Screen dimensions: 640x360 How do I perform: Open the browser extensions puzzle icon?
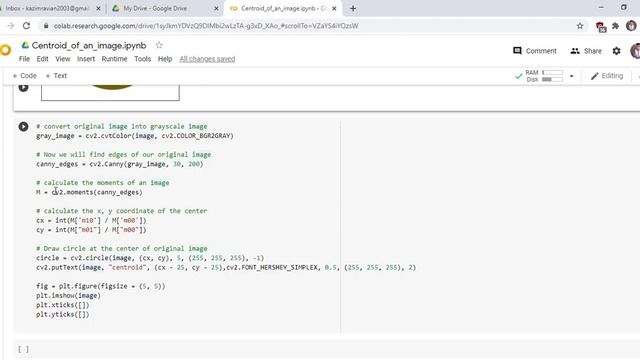(x=616, y=26)
